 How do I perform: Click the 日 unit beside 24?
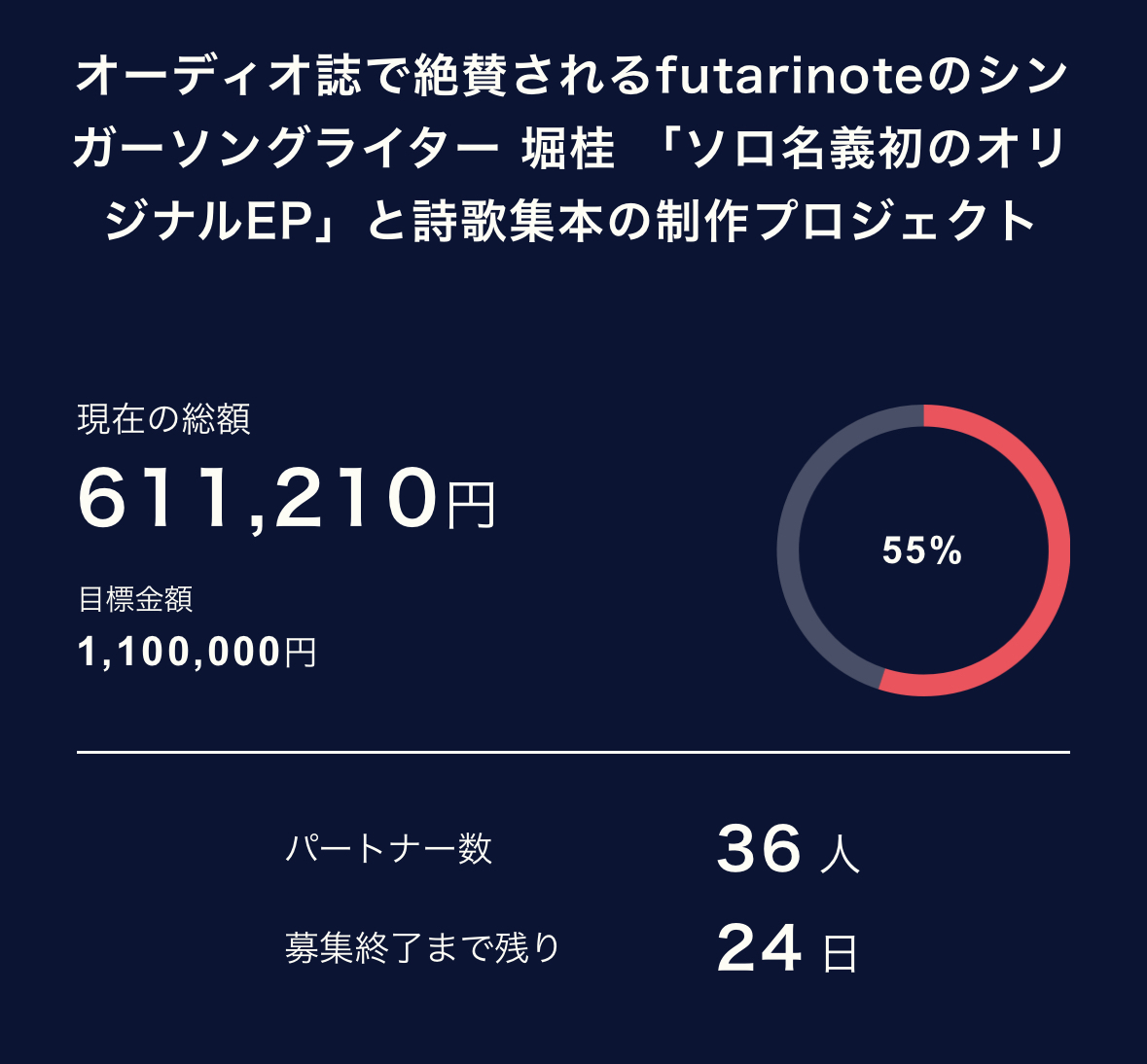840,954
